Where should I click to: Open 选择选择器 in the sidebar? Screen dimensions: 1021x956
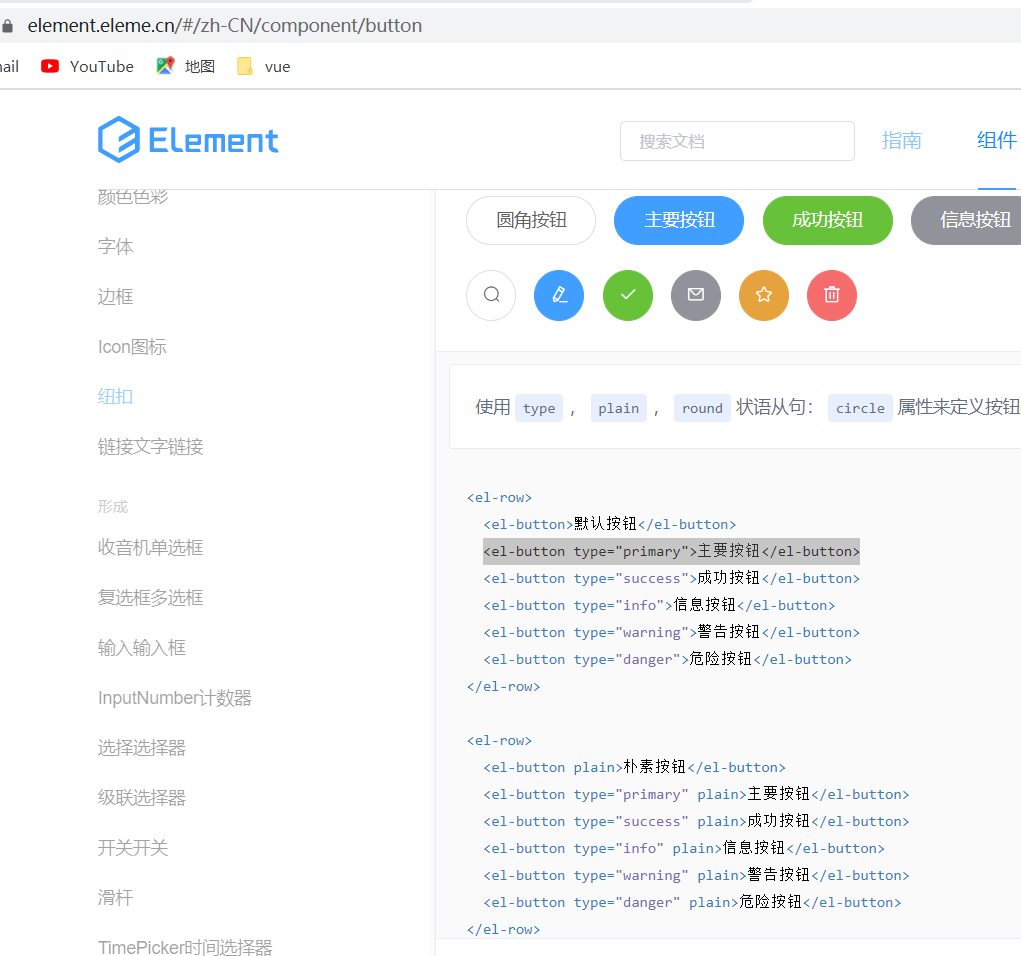(x=141, y=748)
